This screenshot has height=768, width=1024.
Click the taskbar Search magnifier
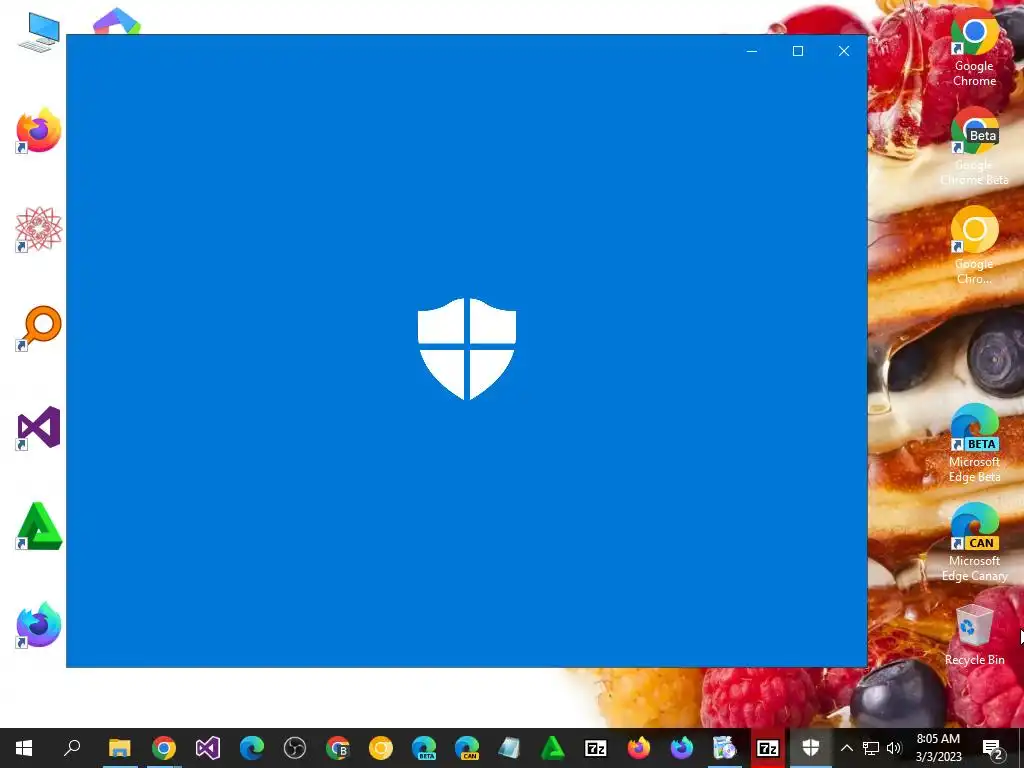coord(72,748)
